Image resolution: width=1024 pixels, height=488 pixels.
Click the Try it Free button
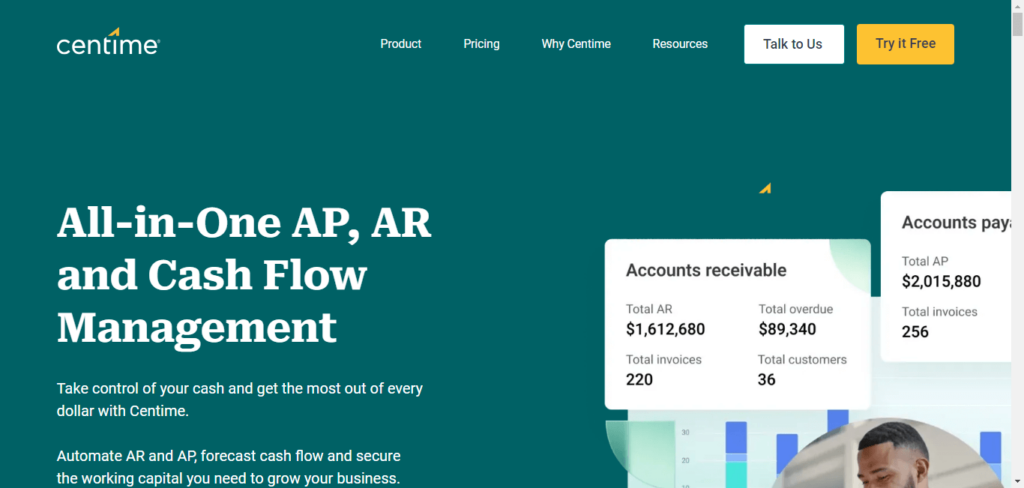(x=905, y=44)
